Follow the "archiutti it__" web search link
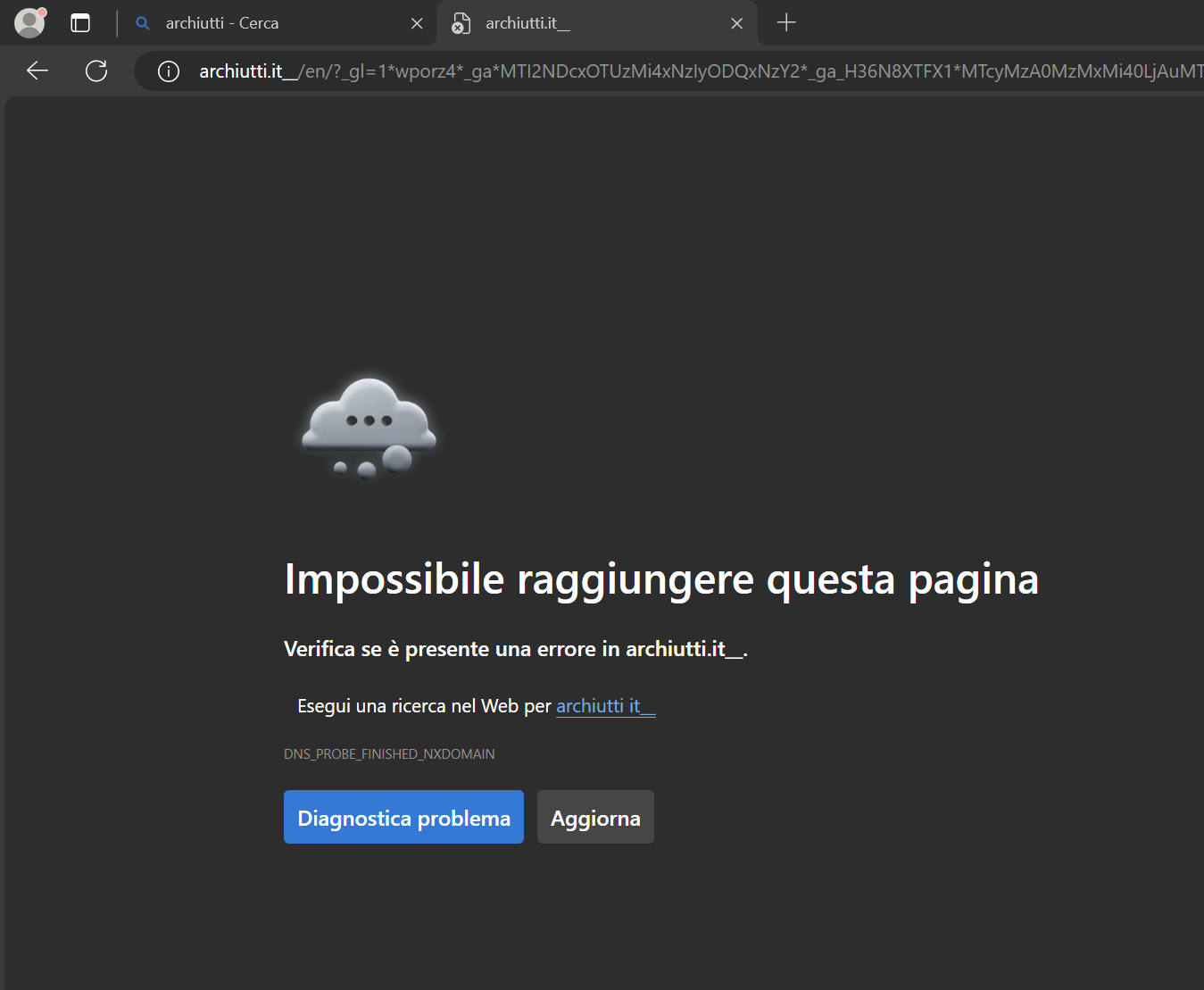The width and height of the screenshot is (1204, 990). (606, 706)
